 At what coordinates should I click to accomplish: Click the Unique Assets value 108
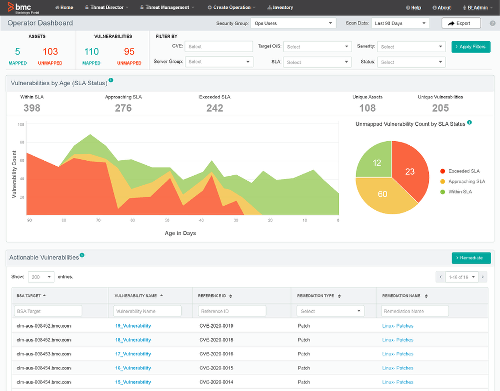tap(368, 108)
